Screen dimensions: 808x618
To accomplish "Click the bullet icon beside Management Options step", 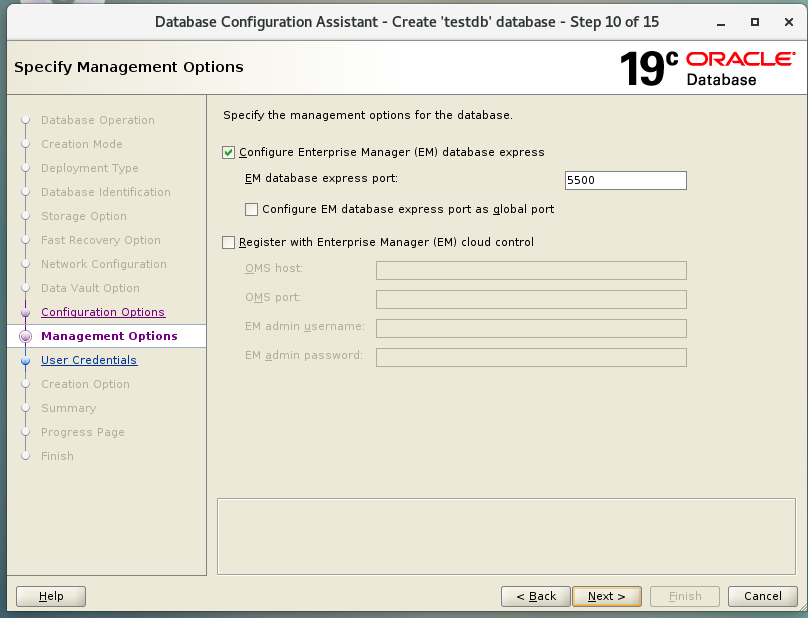I will (x=26, y=337).
